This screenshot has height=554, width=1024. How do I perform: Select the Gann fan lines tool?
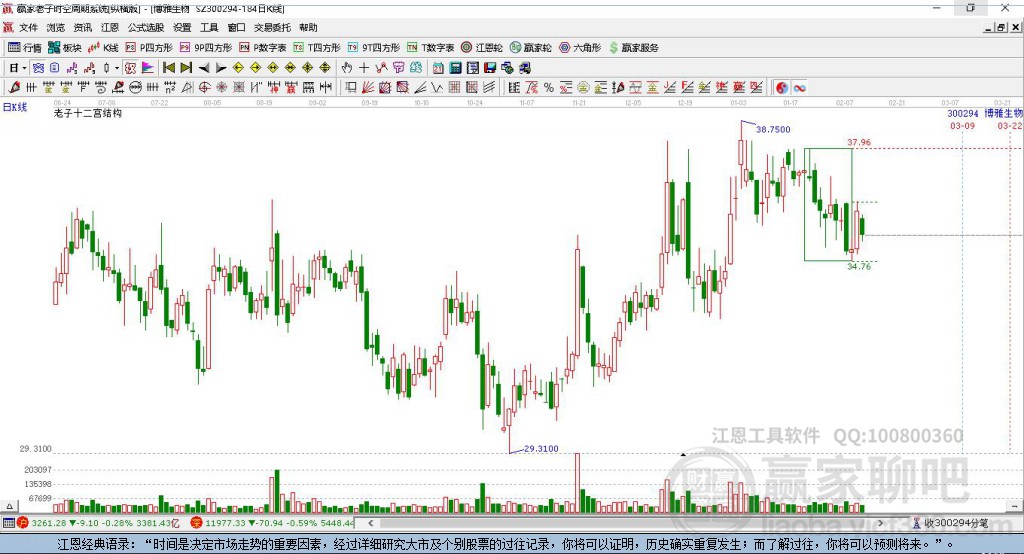368,88
